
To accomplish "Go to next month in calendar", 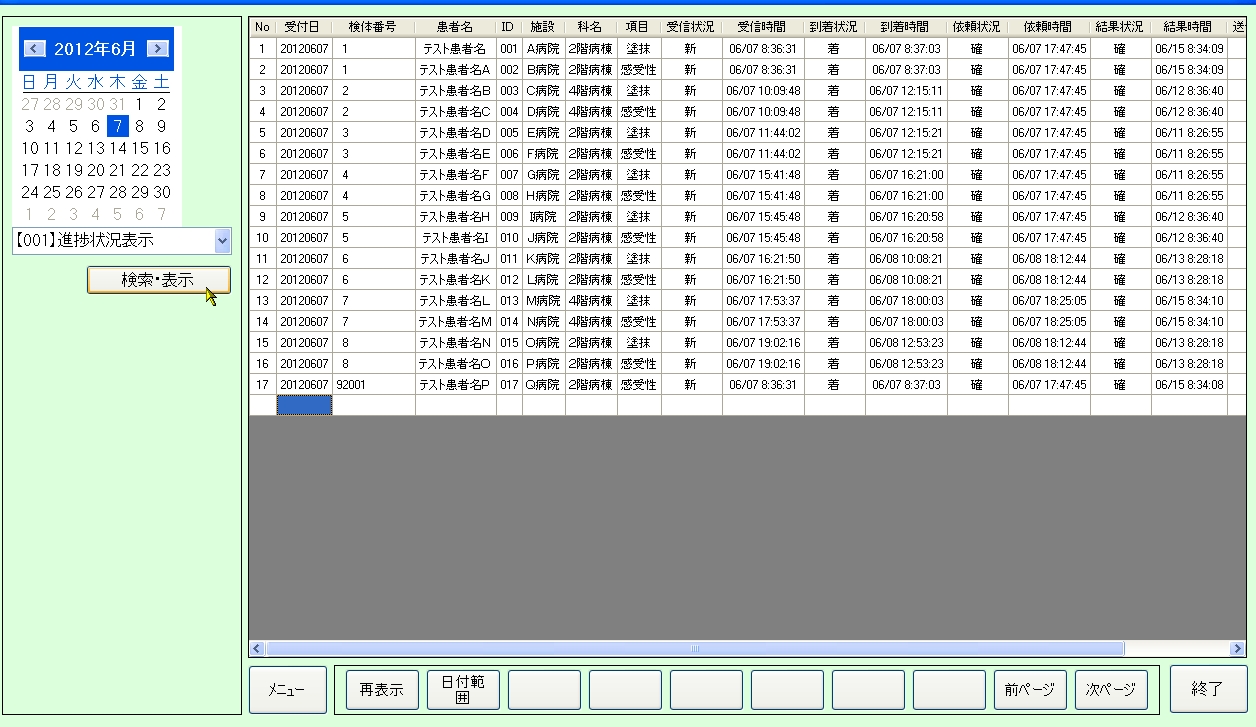I will (x=157, y=48).
